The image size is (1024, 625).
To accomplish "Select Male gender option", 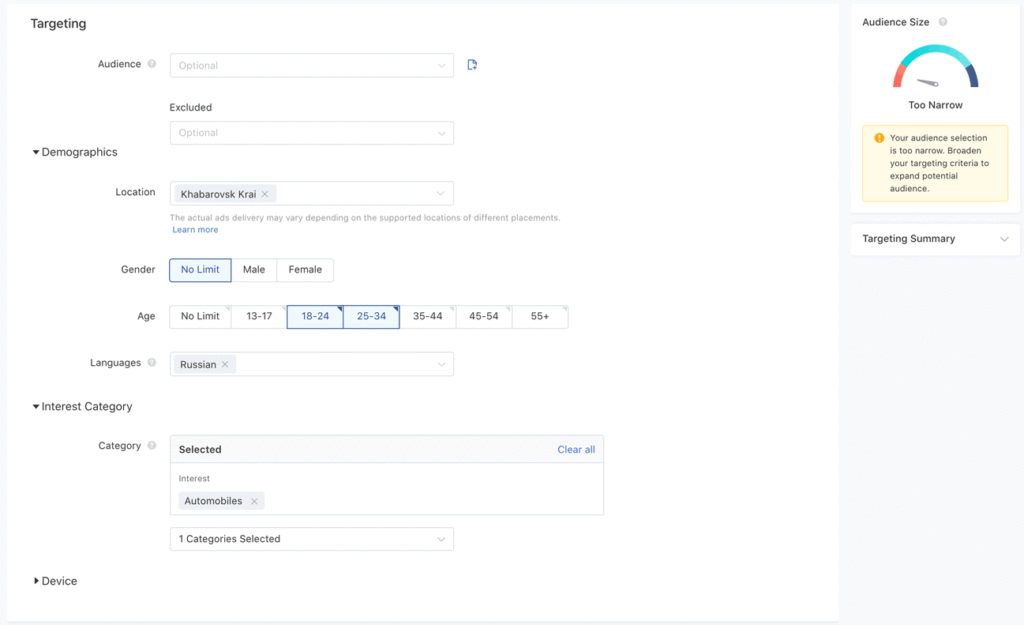I will (x=254, y=270).
